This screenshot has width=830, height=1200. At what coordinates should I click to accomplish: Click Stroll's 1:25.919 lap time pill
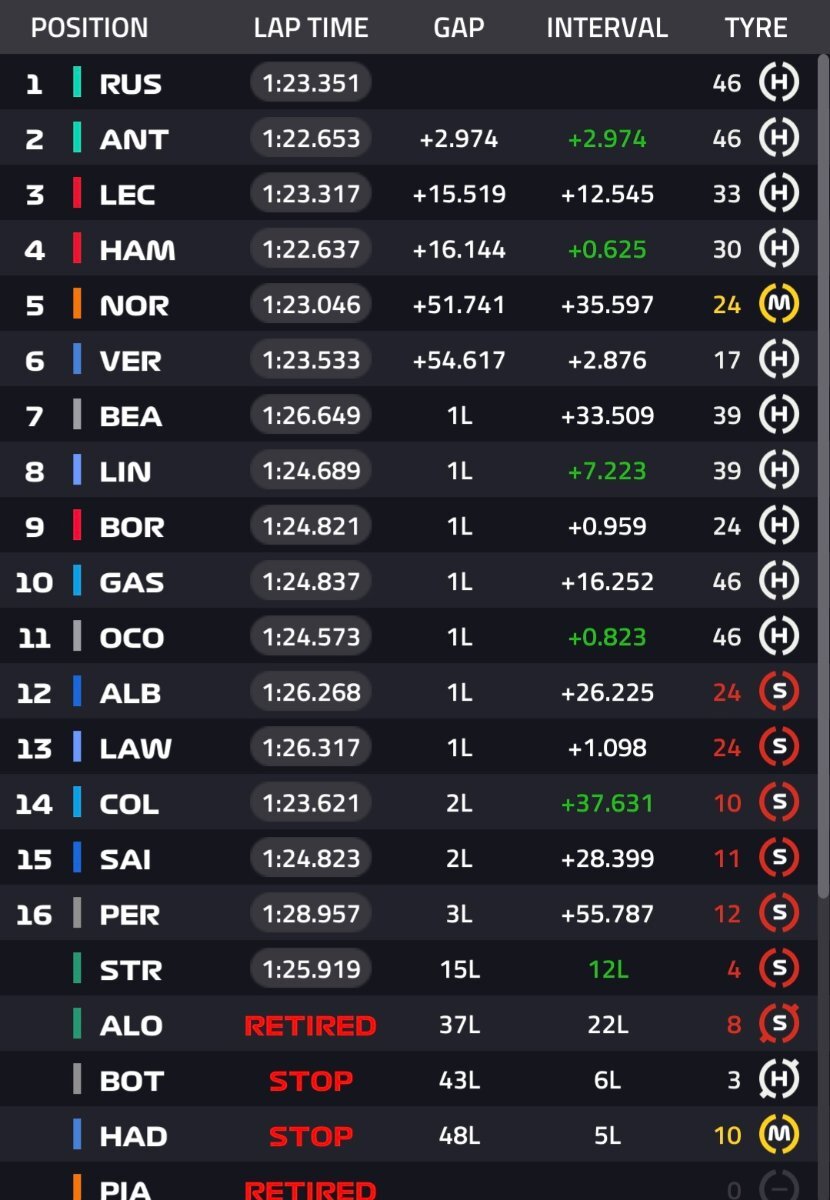point(311,969)
